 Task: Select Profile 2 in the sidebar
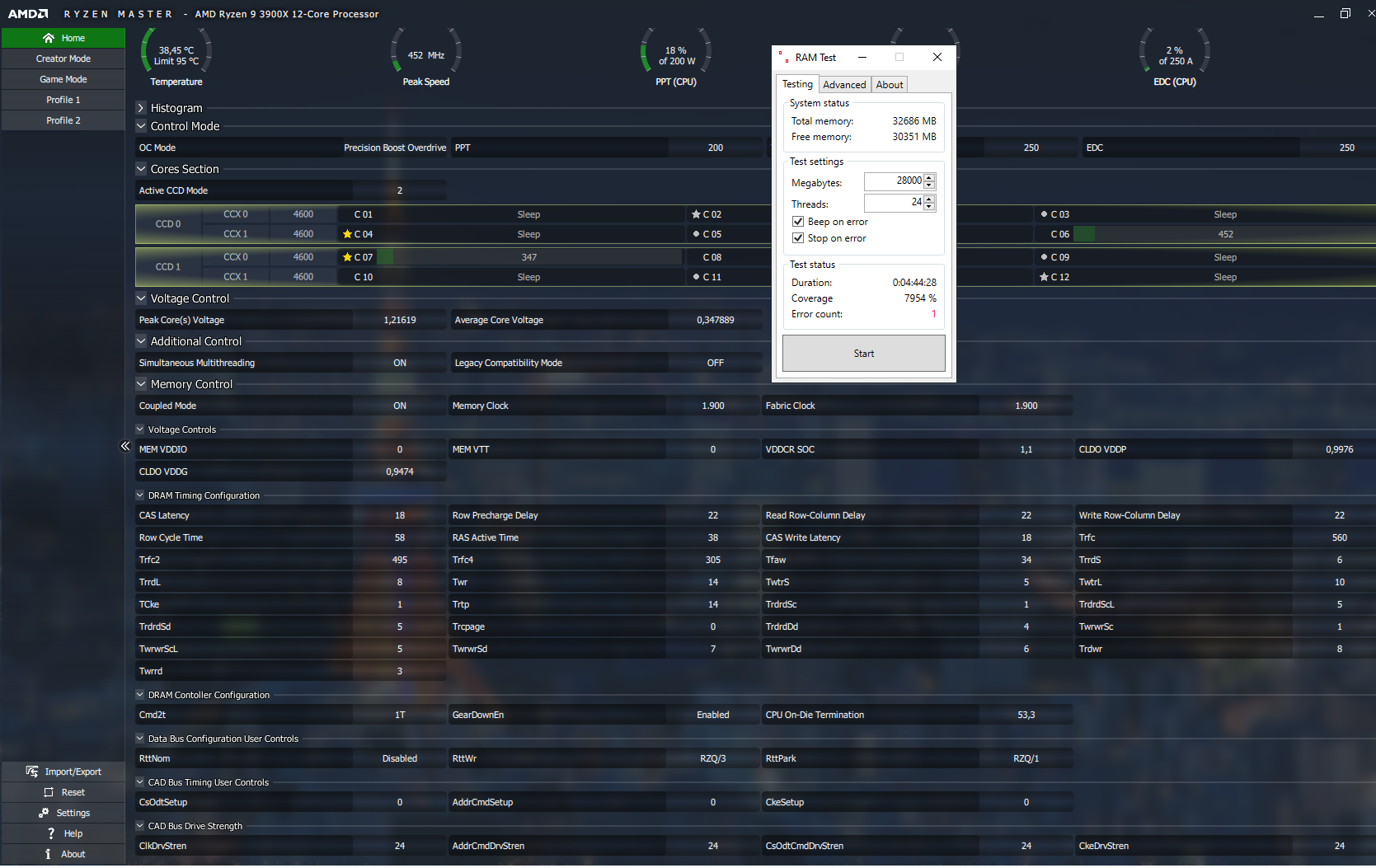pos(63,120)
